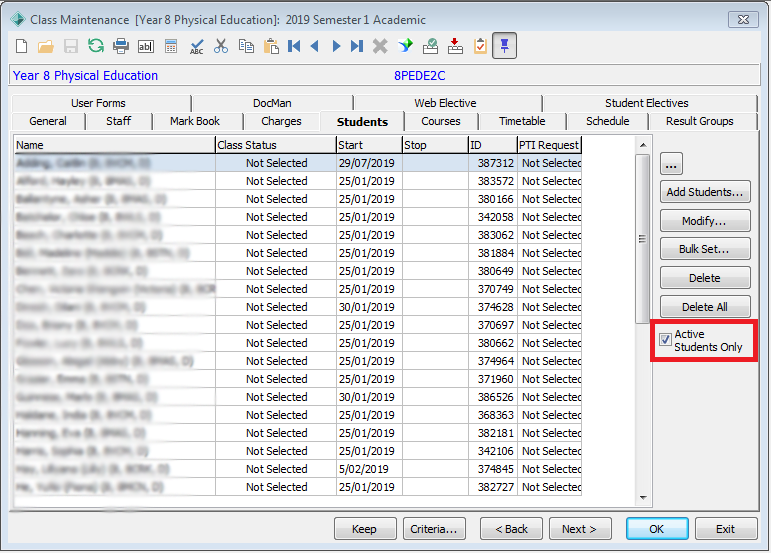
Task: Click the scroll up arrow of student list
Action: click(x=643, y=145)
